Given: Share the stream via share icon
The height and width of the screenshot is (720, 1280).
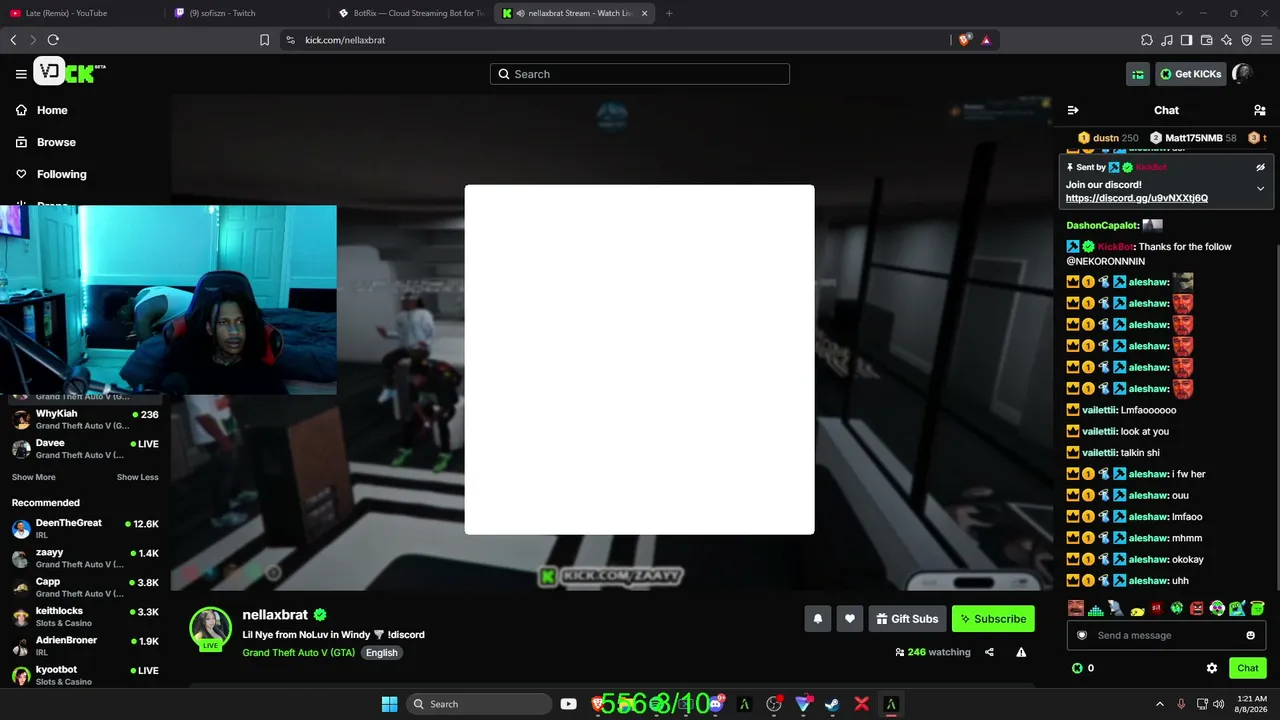Looking at the screenshot, I should [989, 652].
